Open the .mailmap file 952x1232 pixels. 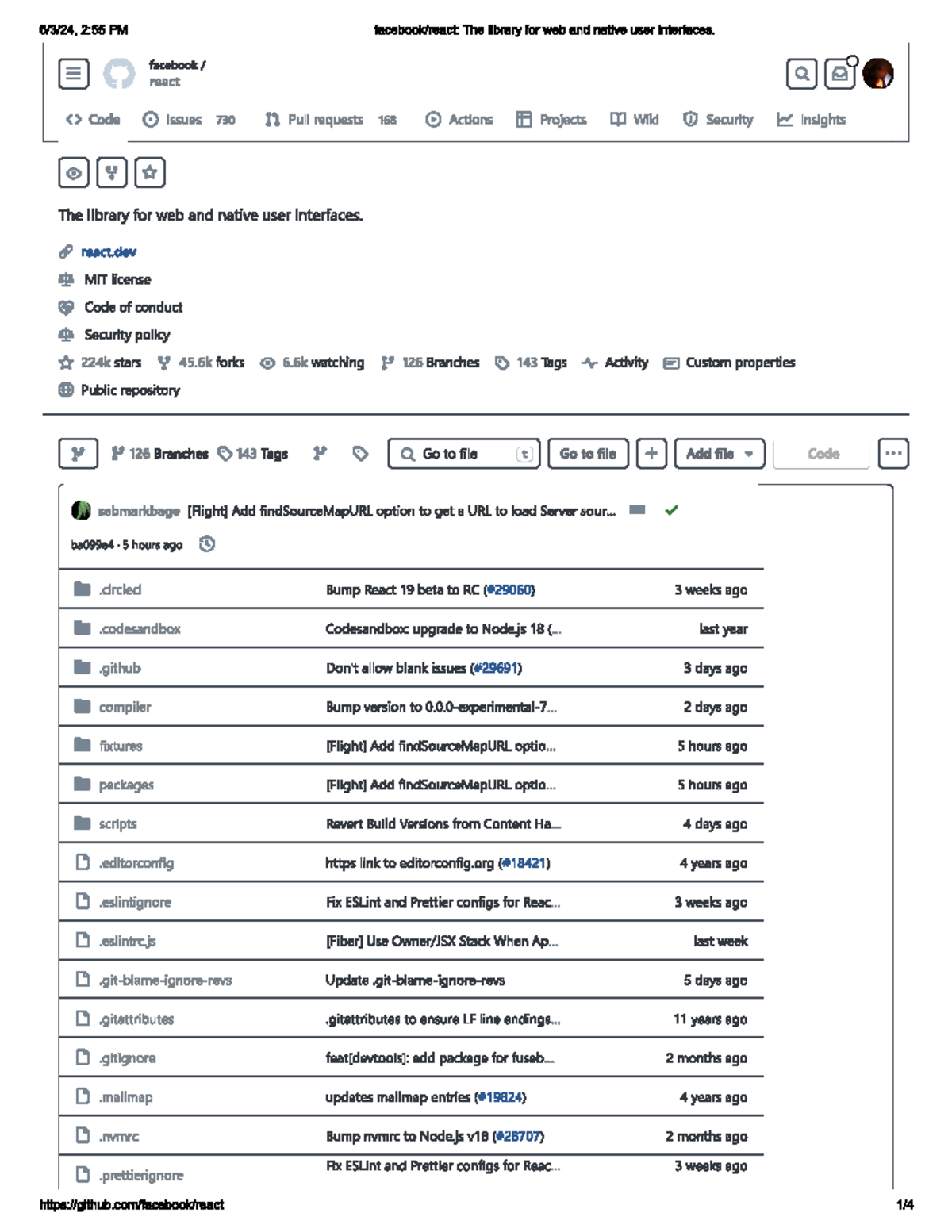pos(125,1097)
